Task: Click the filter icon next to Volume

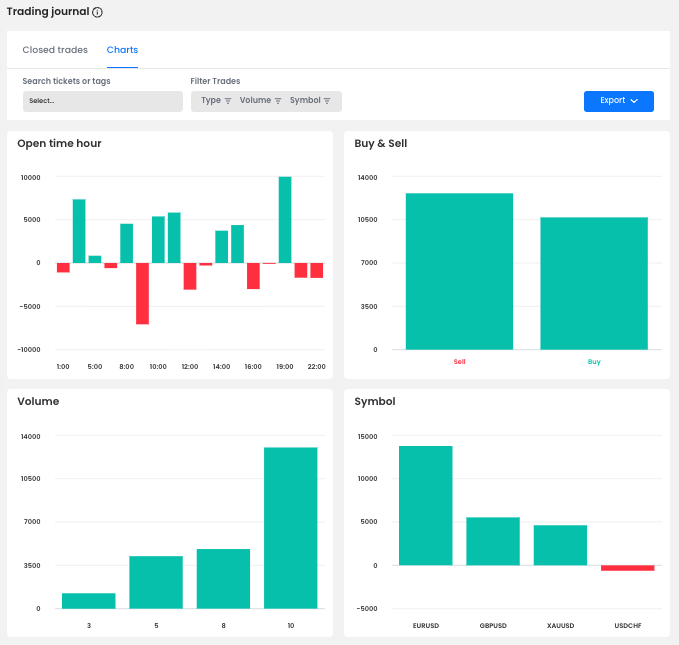Action: pyautogui.click(x=278, y=101)
